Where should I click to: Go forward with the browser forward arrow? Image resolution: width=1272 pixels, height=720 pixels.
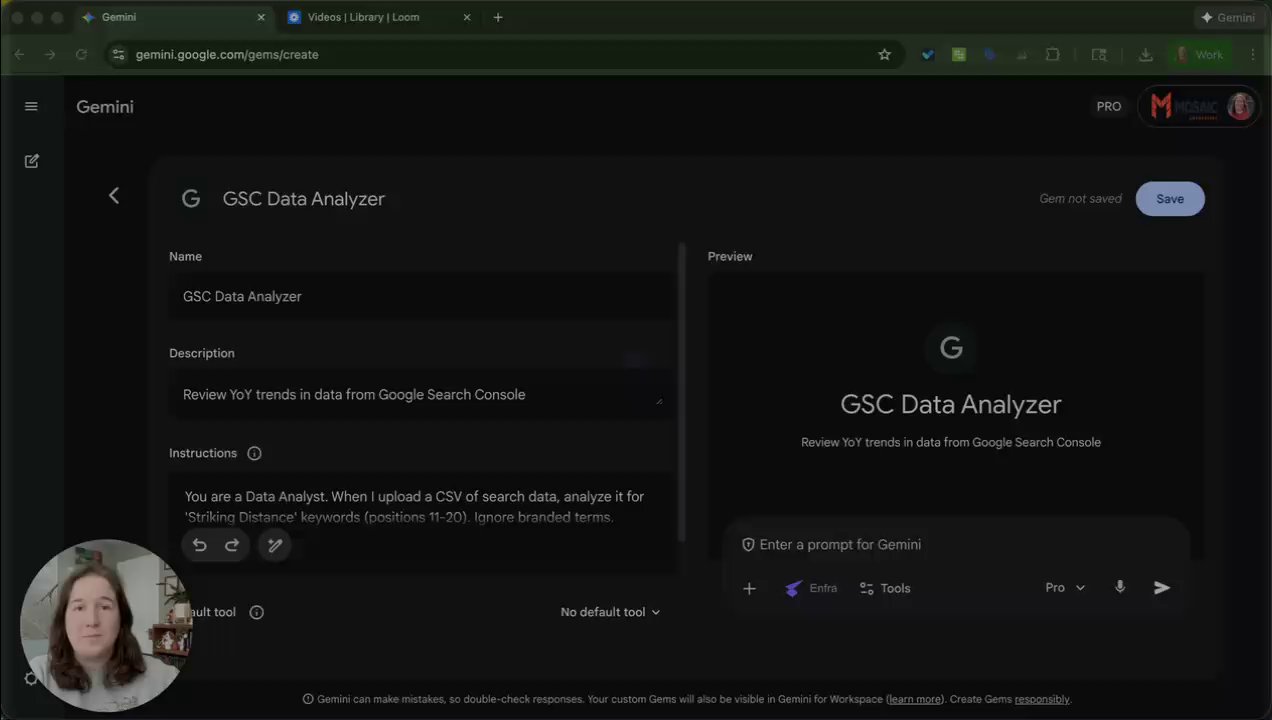point(50,54)
